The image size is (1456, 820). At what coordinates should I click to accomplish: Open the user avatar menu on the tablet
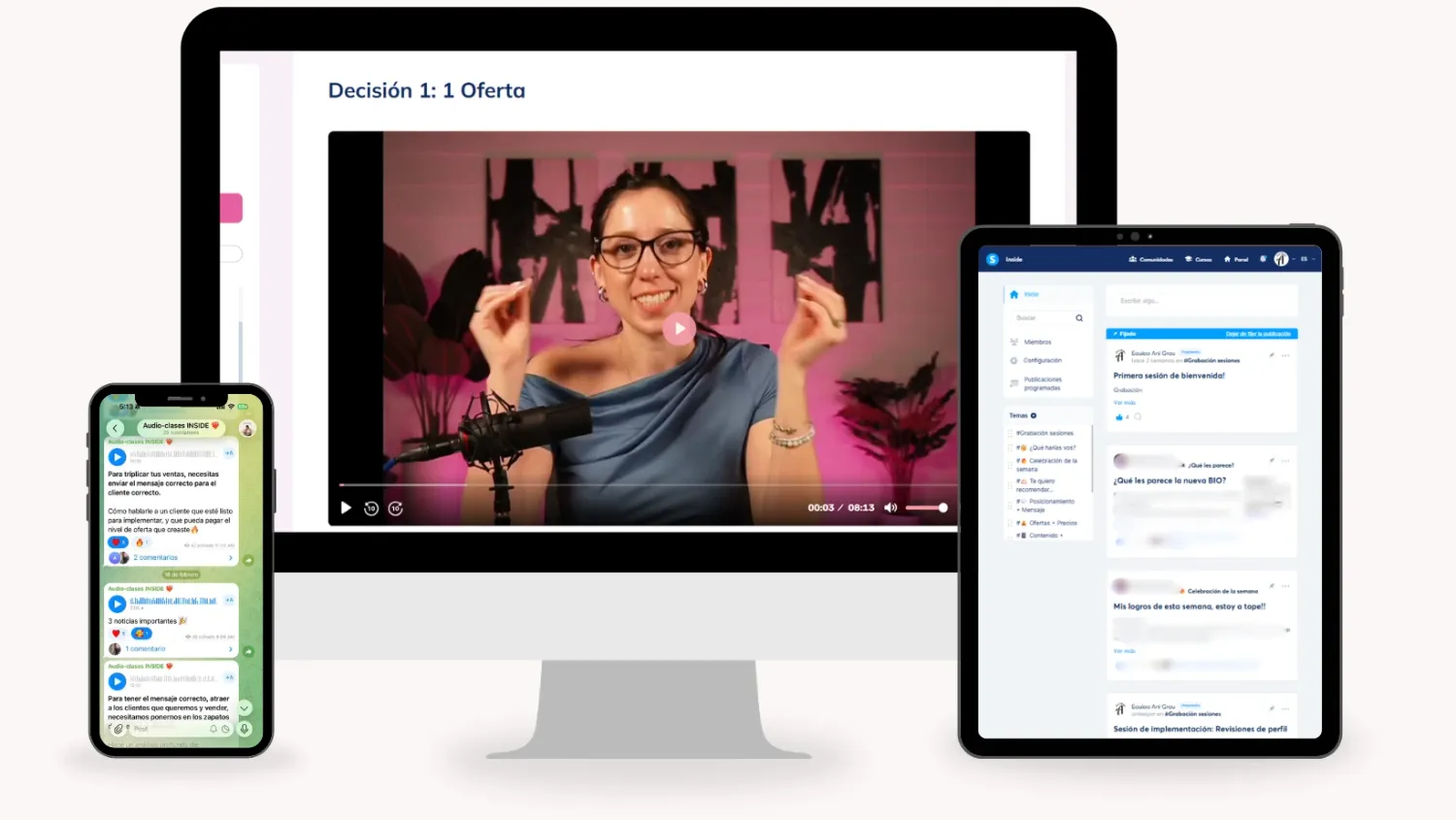(1281, 259)
